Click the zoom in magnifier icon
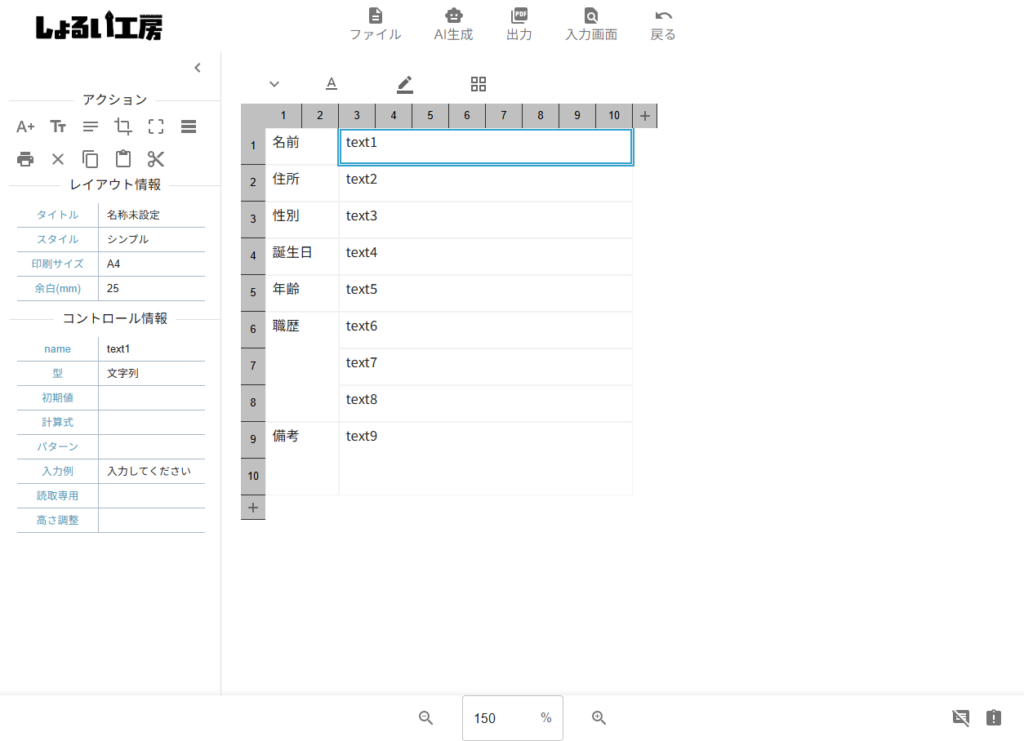1024x741 pixels. 599,718
